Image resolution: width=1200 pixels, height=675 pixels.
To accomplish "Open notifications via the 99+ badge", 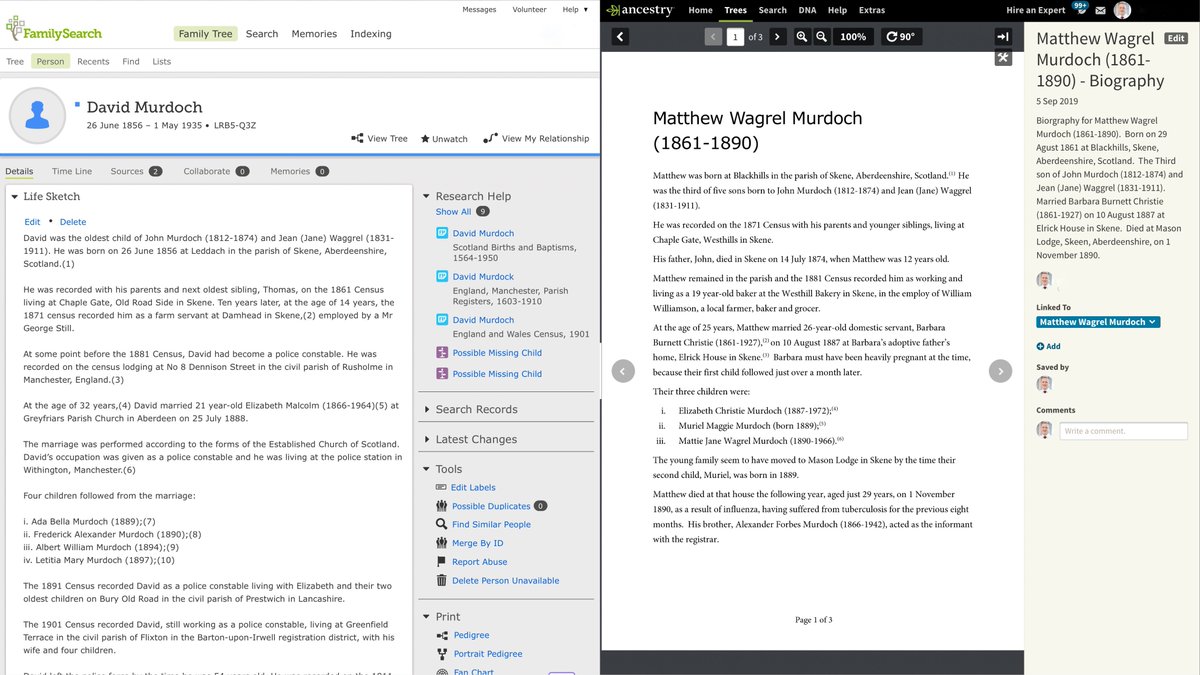I will pyautogui.click(x=1079, y=8).
